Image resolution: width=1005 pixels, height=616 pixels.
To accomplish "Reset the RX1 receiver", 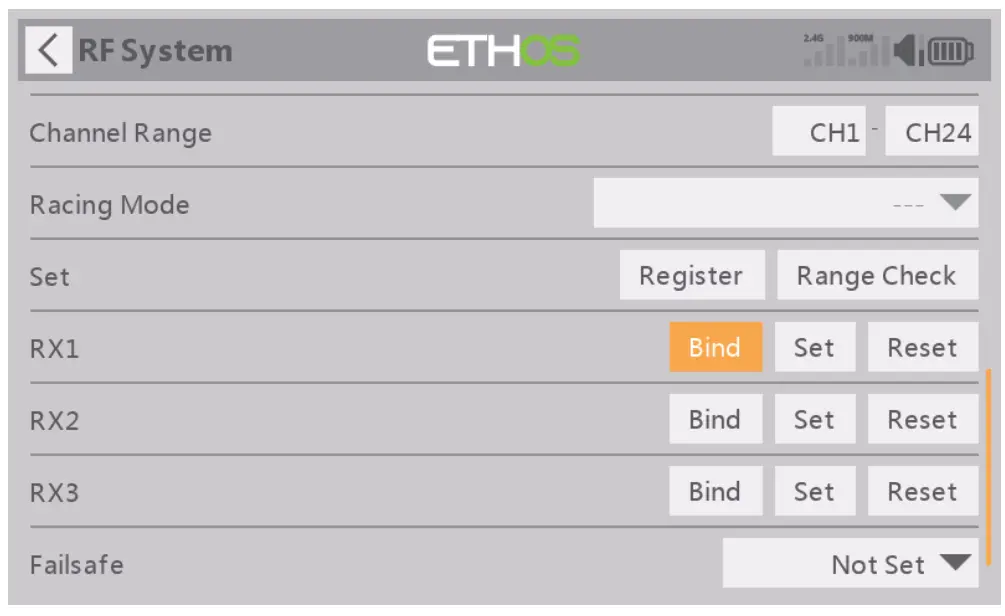I will pyautogui.click(x=922, y=348).
